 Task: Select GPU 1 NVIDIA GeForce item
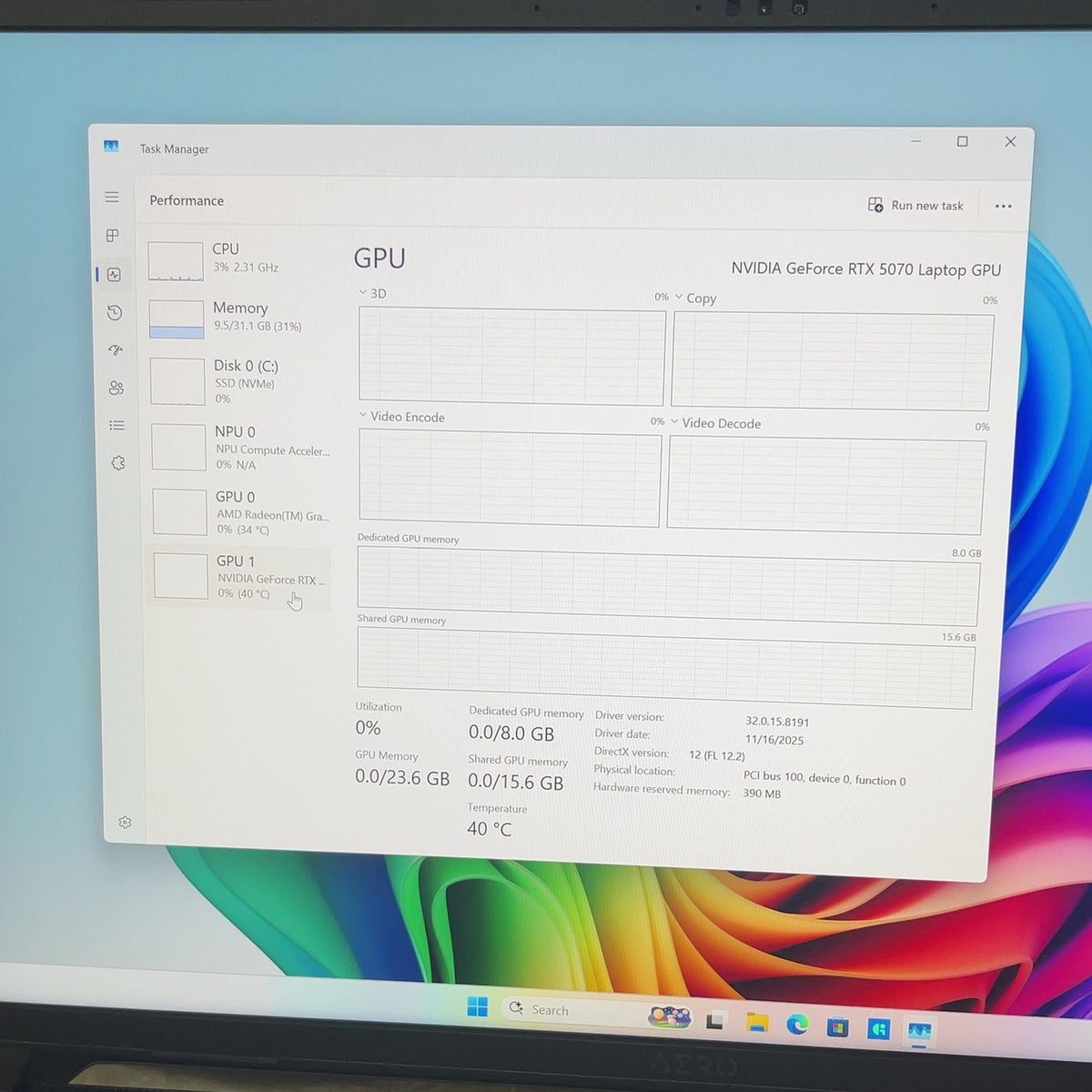[x=240, y=577]
